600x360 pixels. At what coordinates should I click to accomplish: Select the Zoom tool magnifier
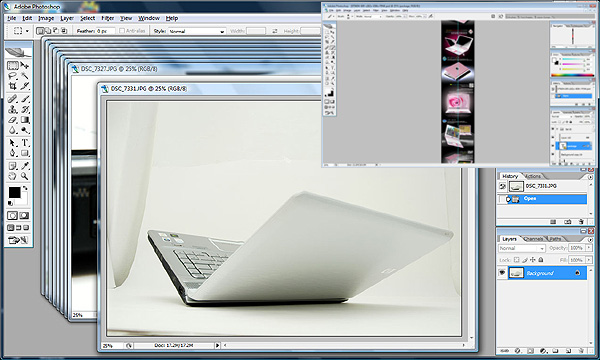click(24, 176)
